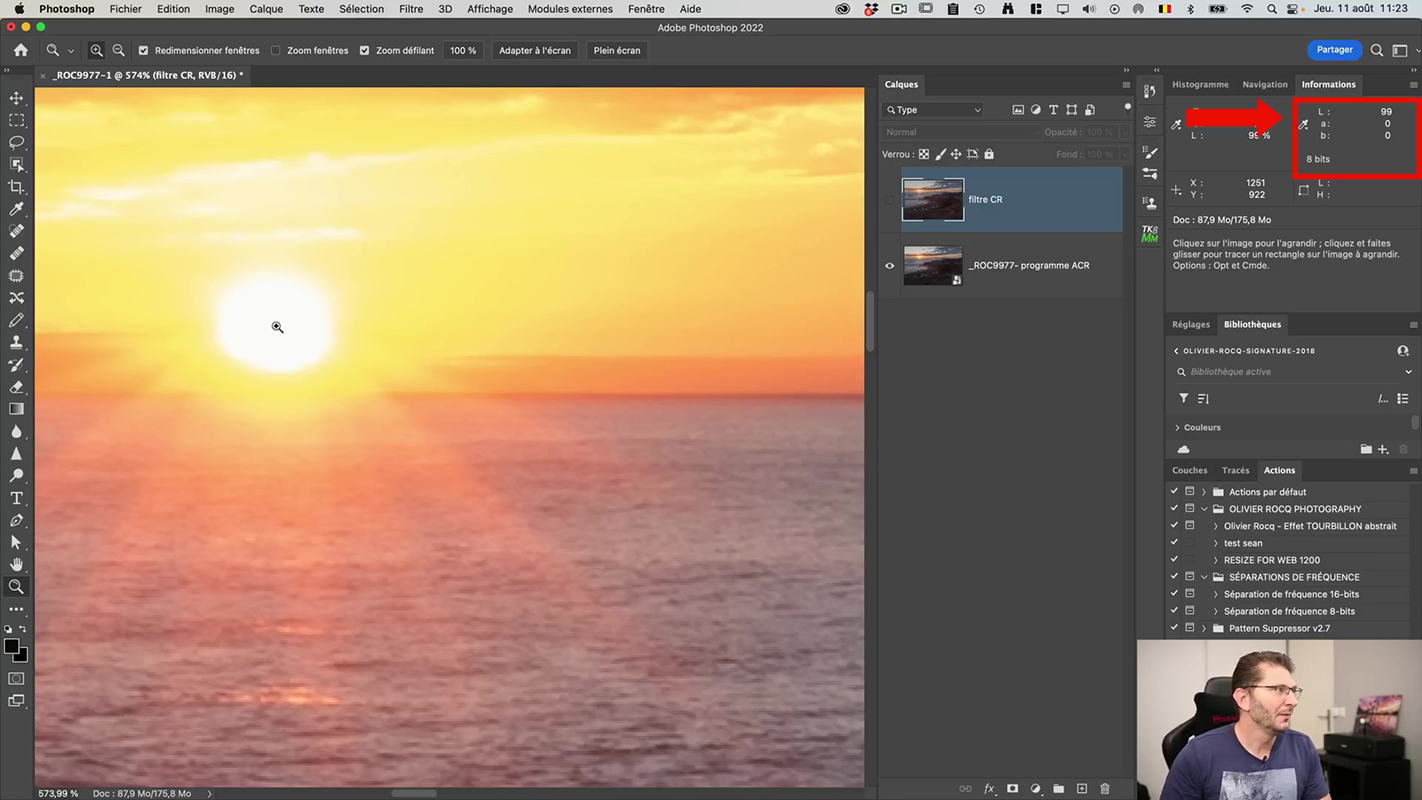Hide the _ROC9977- programme ACR layer
The width and height of the screenshot is (1422, 800).
(x=889, y=266)
